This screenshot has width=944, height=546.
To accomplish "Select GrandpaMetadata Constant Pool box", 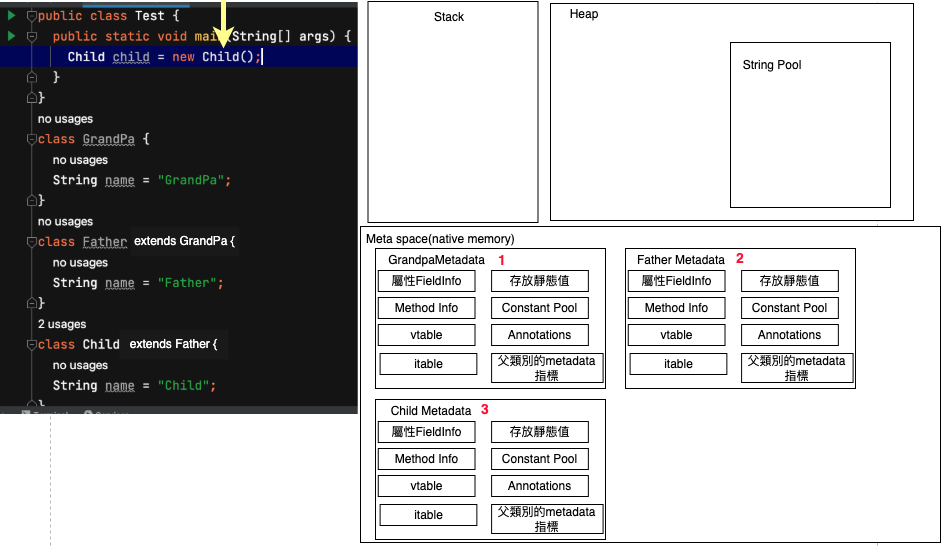I will tap(539, 308).
